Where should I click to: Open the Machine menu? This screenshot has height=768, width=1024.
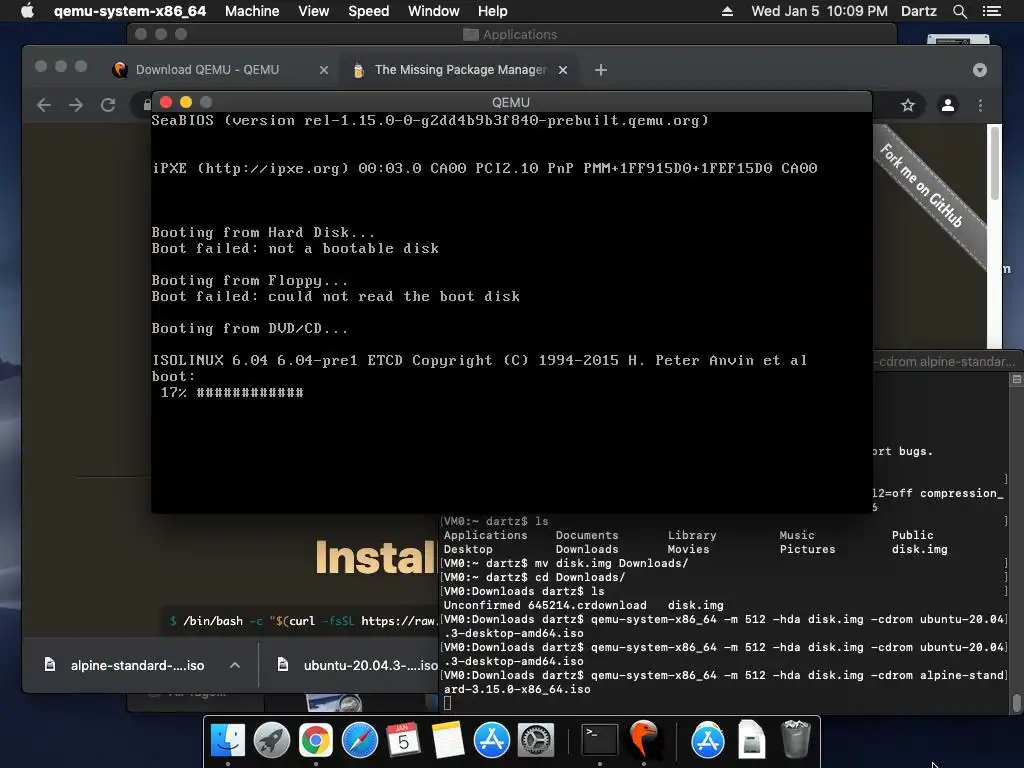click(252, 11)
